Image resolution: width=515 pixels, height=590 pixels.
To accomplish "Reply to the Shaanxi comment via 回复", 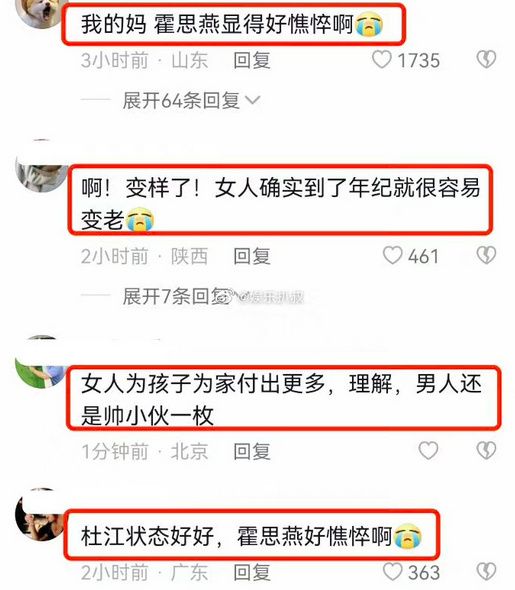I will click(252, 256).
